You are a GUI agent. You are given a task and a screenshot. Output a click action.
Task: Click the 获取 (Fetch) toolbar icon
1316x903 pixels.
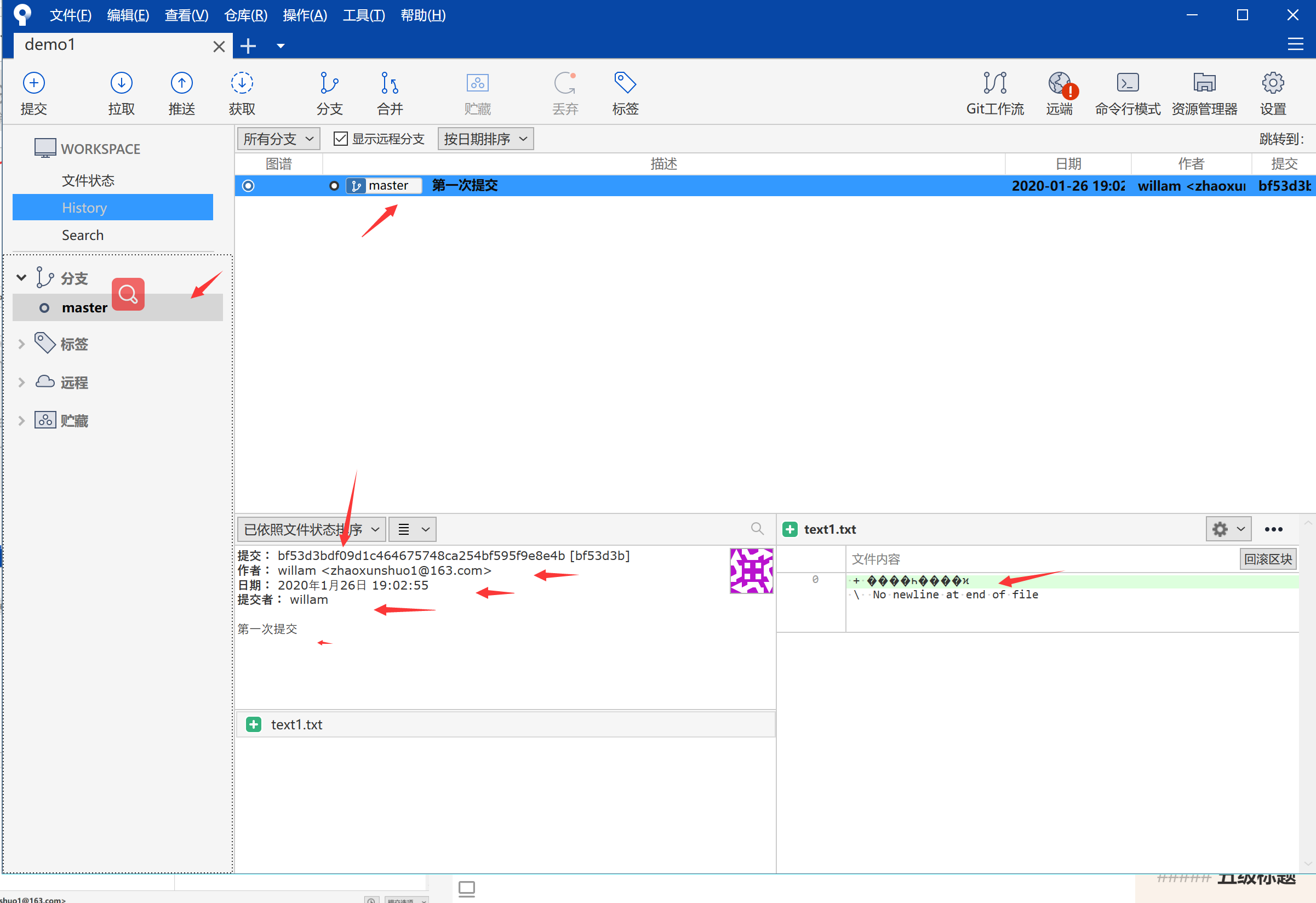tap(242, 84)
